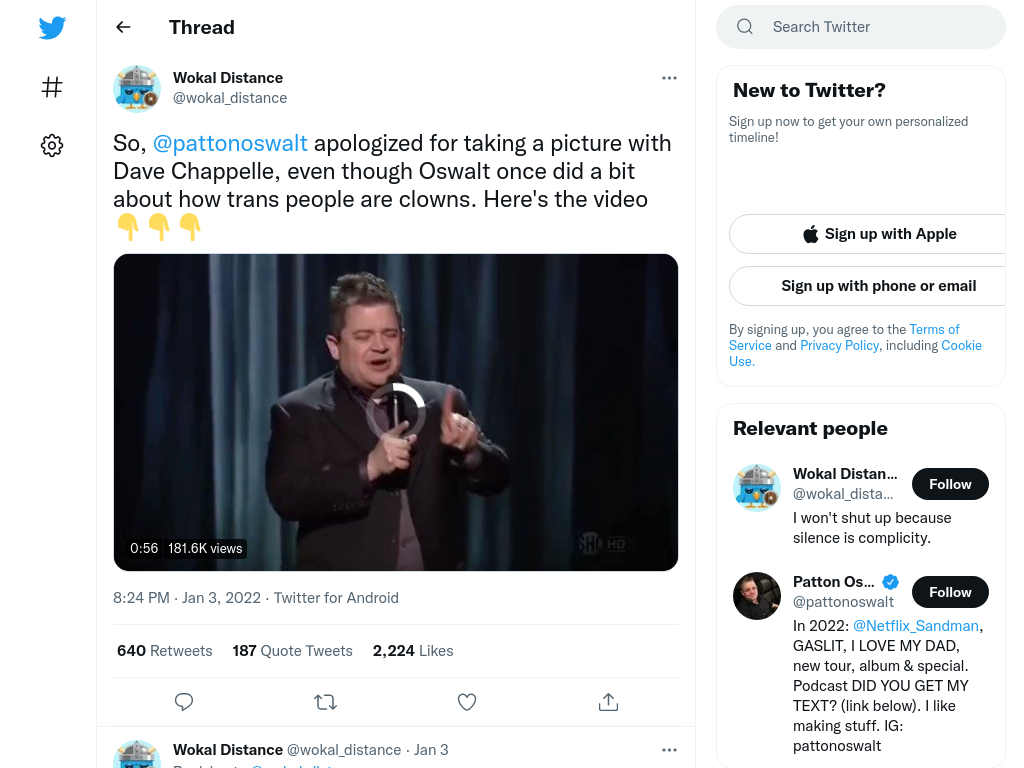
Task: Open the Settings gear icon
Action: click(52, 145)
